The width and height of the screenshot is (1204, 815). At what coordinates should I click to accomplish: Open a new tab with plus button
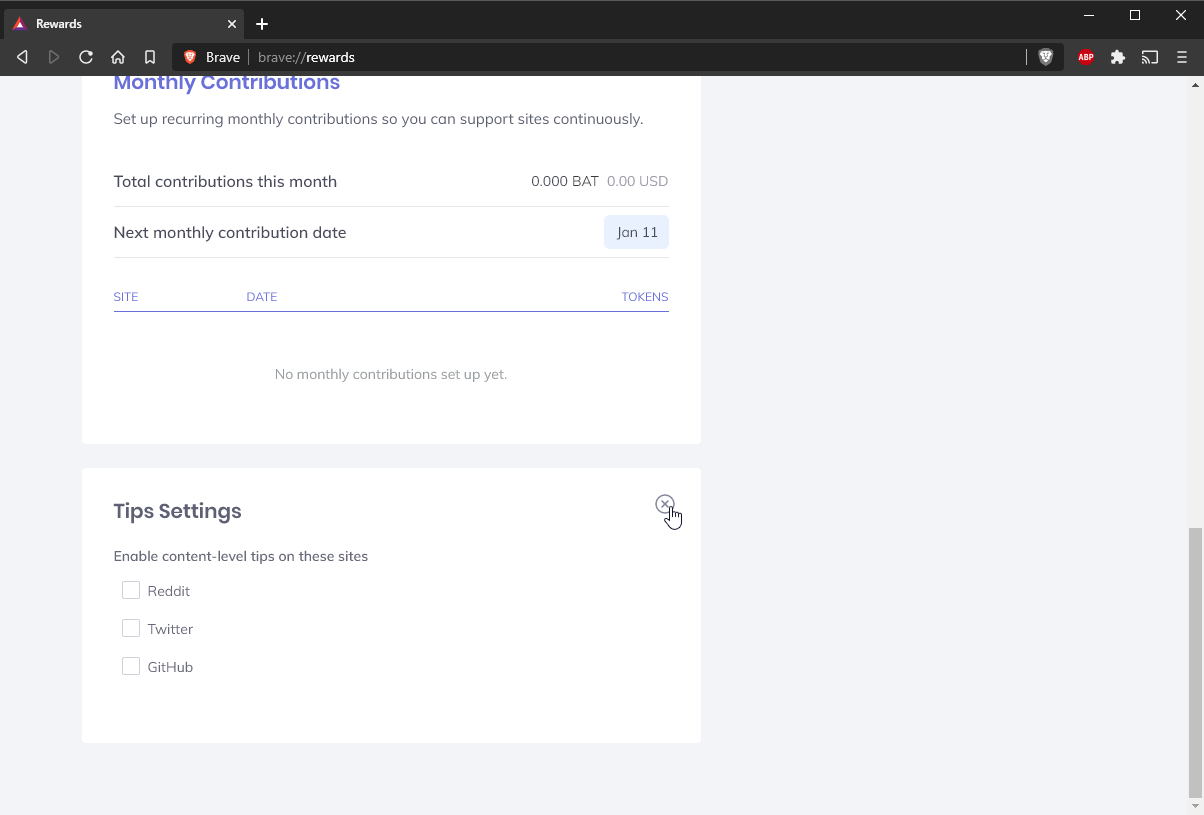click(262, 24)
